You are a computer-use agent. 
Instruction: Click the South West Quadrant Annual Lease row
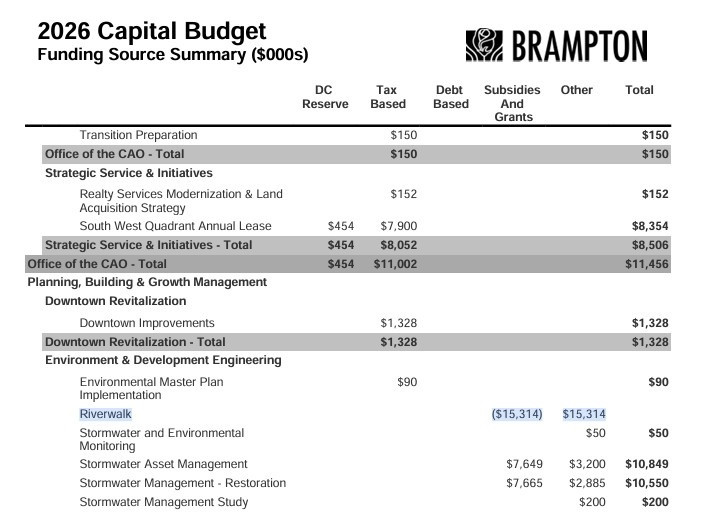click(x=175, y=226)
